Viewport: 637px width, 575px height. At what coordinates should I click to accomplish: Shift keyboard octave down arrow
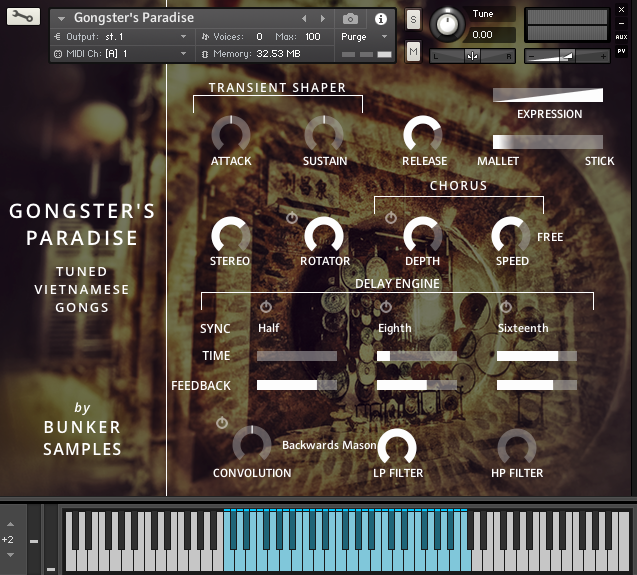(x=11, y=555)
